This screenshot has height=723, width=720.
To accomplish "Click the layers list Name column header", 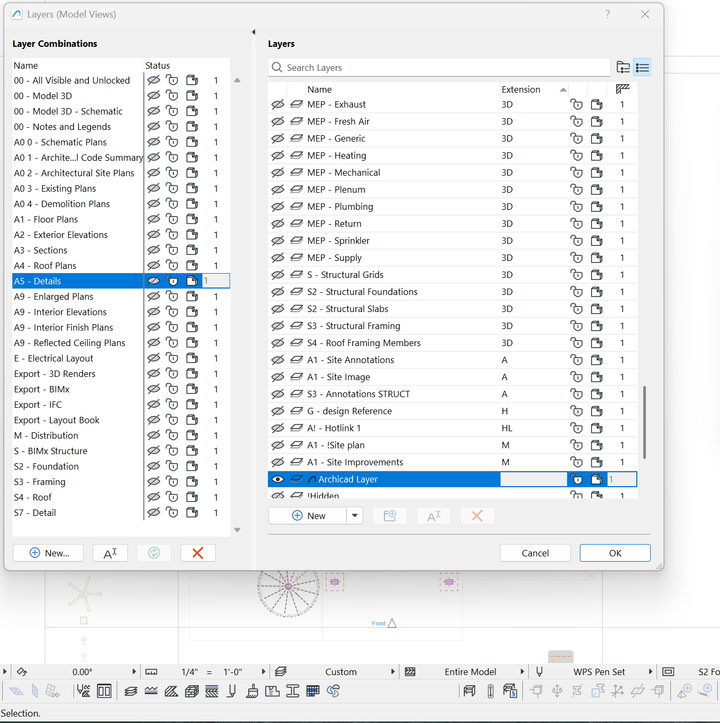I will [403, 89].
